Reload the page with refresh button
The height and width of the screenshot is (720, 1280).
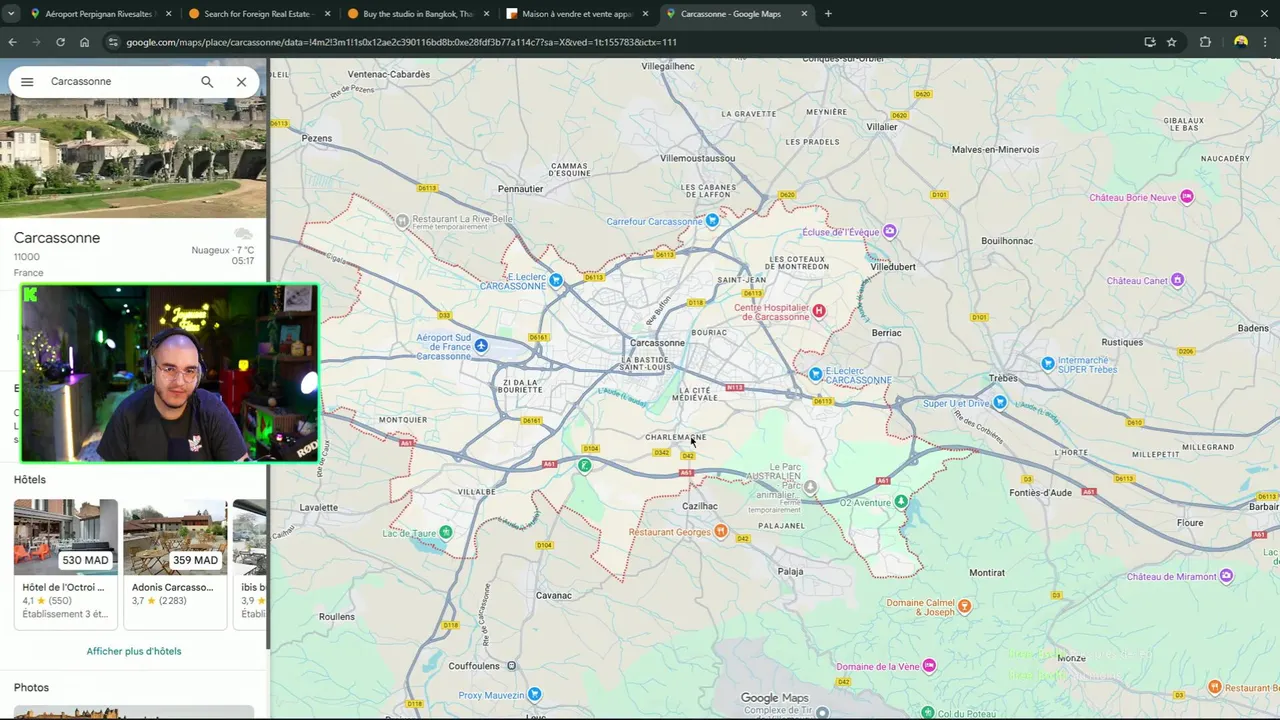[x=60, y=42]
